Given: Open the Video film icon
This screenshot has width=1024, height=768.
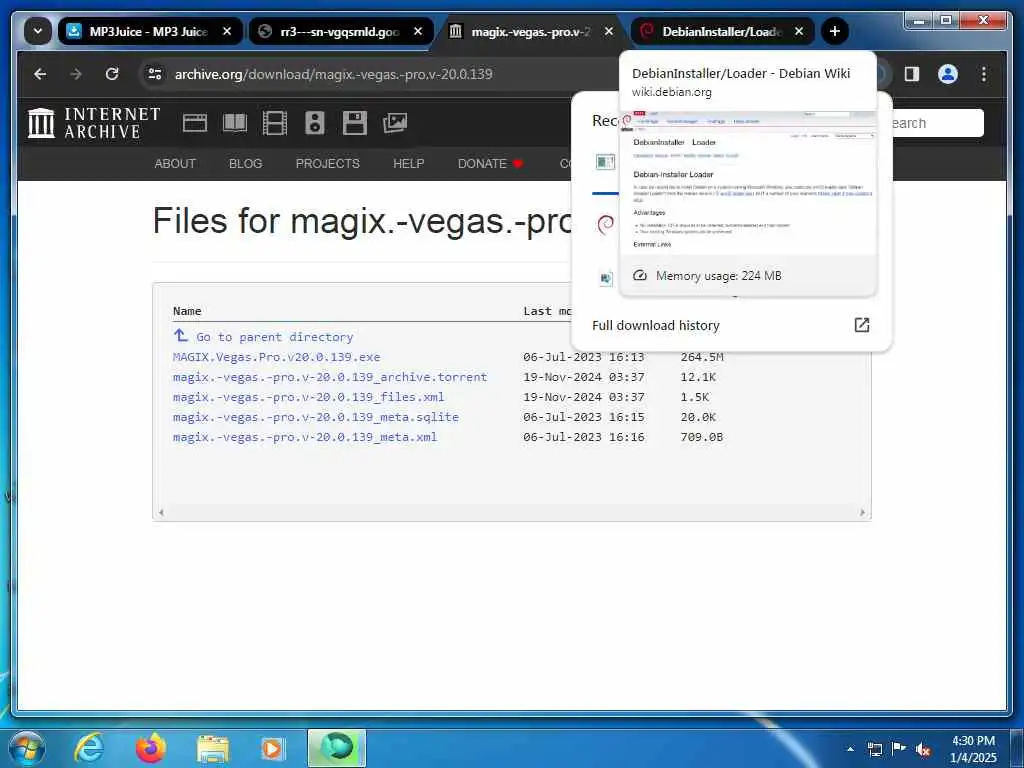Looking at the screenshot, I should [x=274, y=123].
